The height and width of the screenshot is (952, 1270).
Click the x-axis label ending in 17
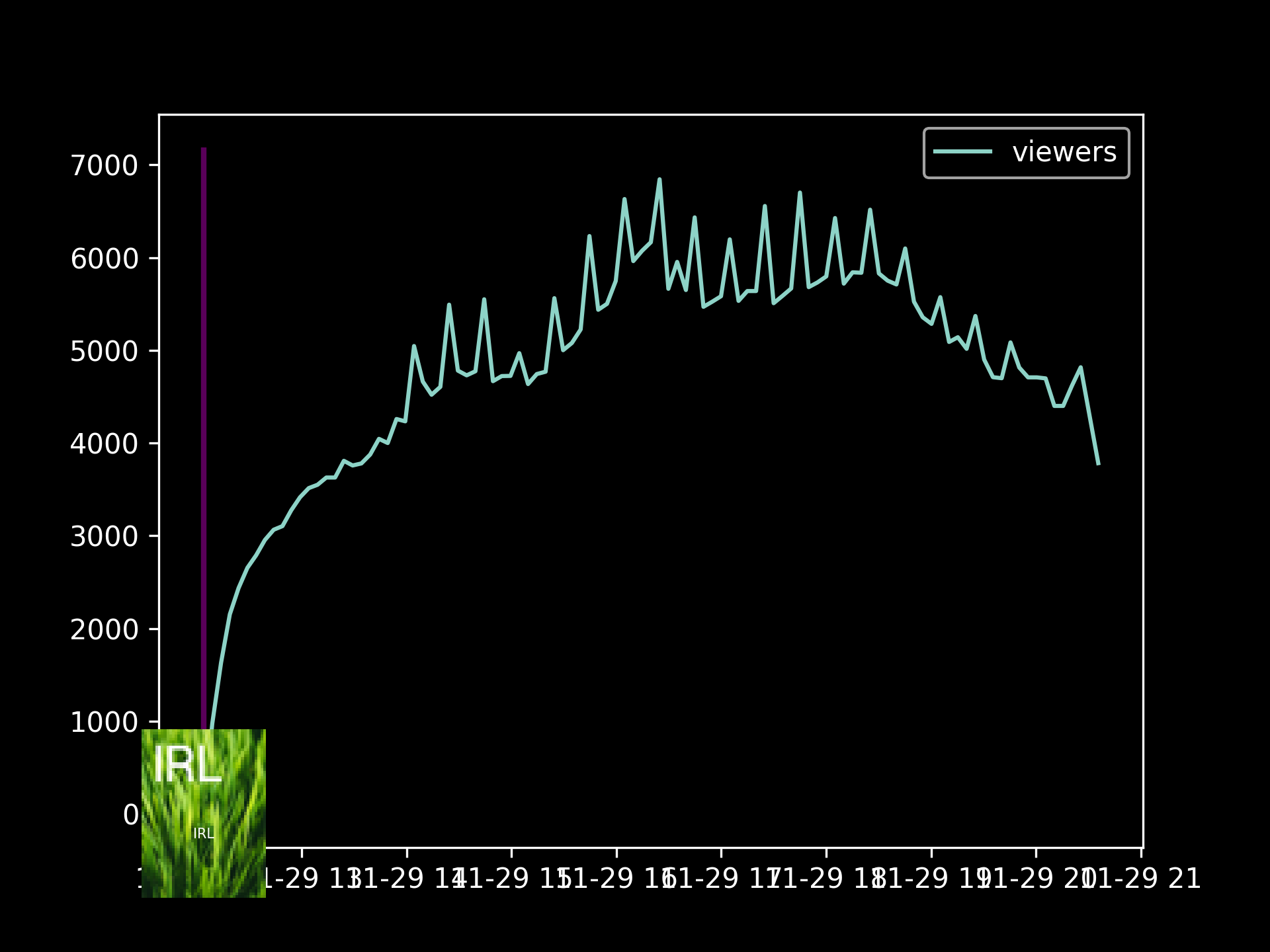click(722, 879)
